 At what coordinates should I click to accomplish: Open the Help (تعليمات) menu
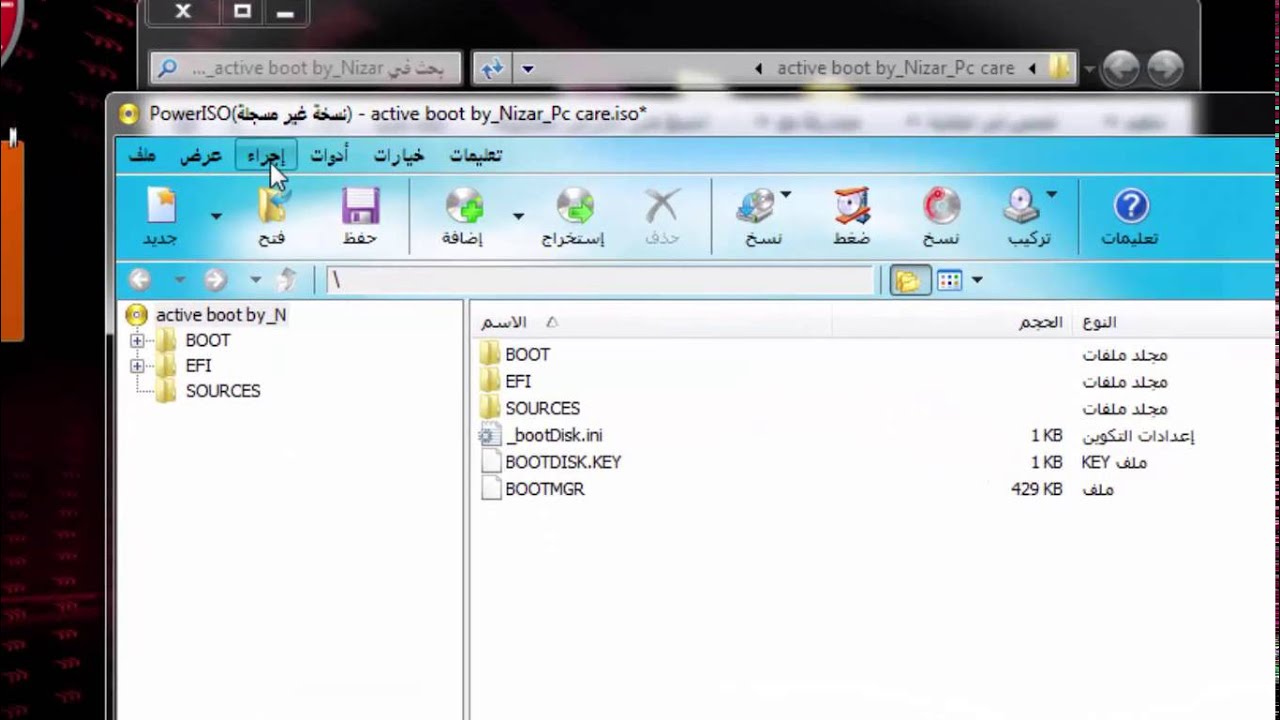coord(475,155)
